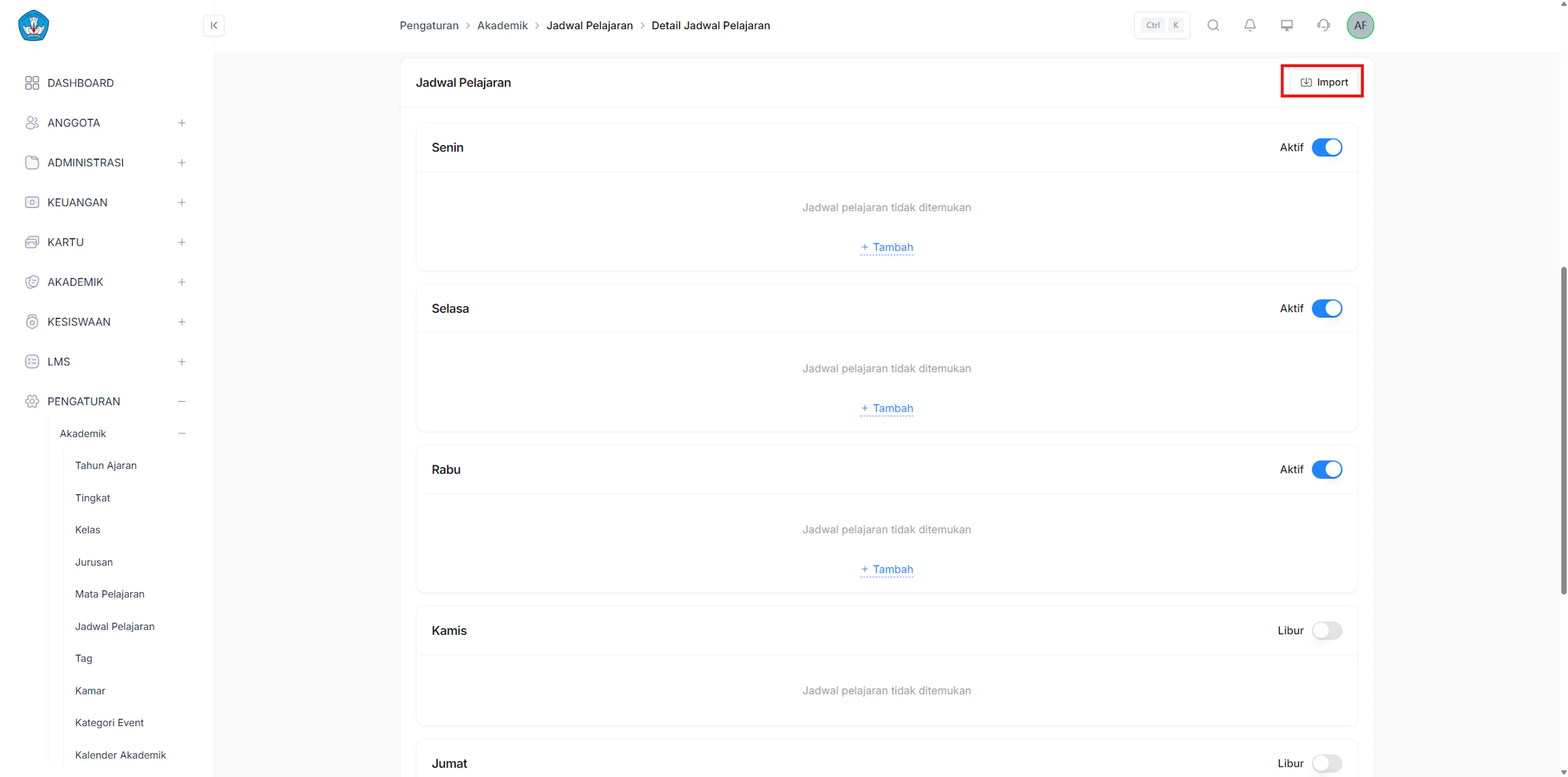
Task: Click the Jumat day heading
Action: point(449,763)
